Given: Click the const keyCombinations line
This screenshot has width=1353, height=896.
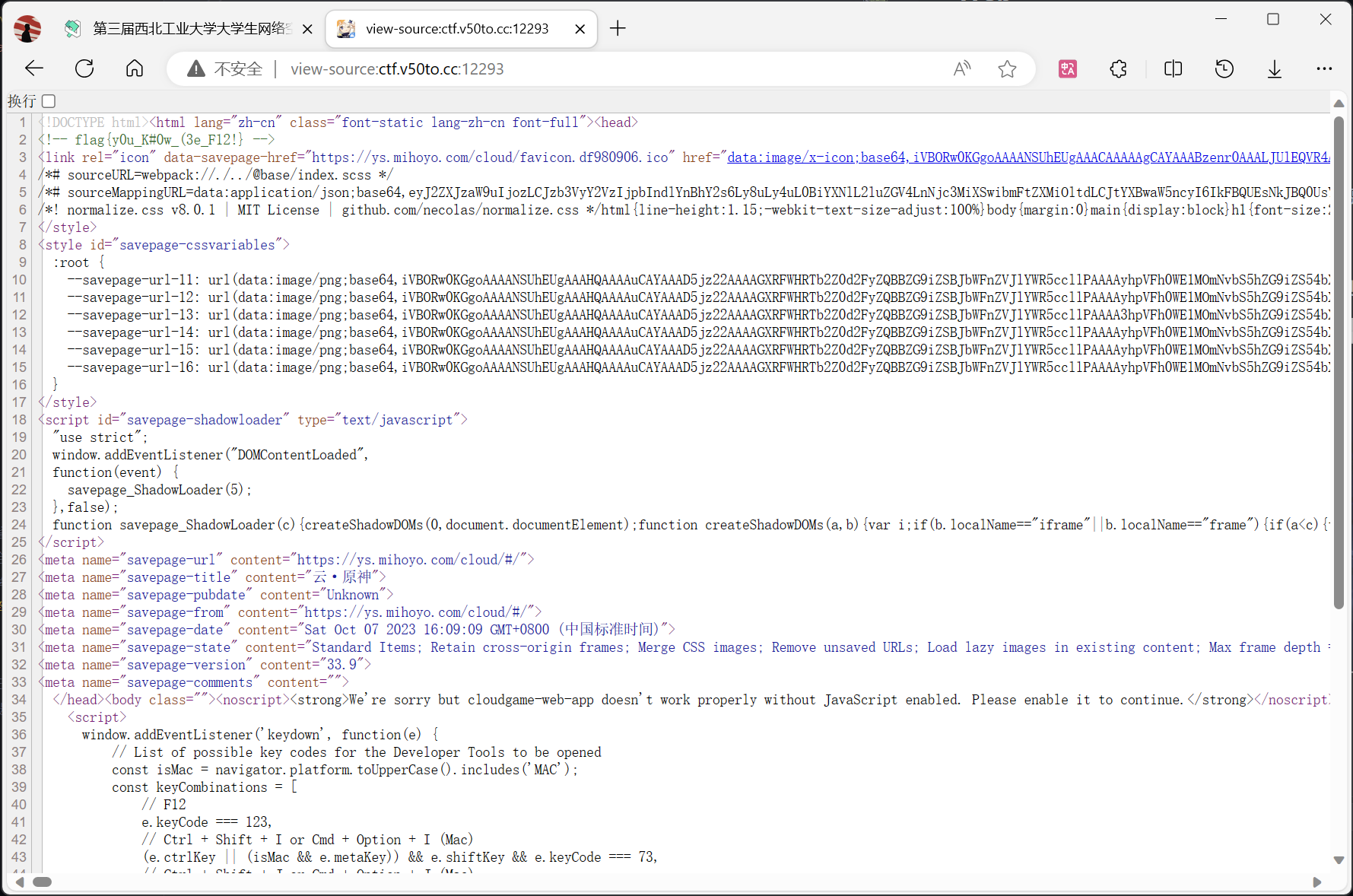Looking at the screenshot, I should point(205,787).
